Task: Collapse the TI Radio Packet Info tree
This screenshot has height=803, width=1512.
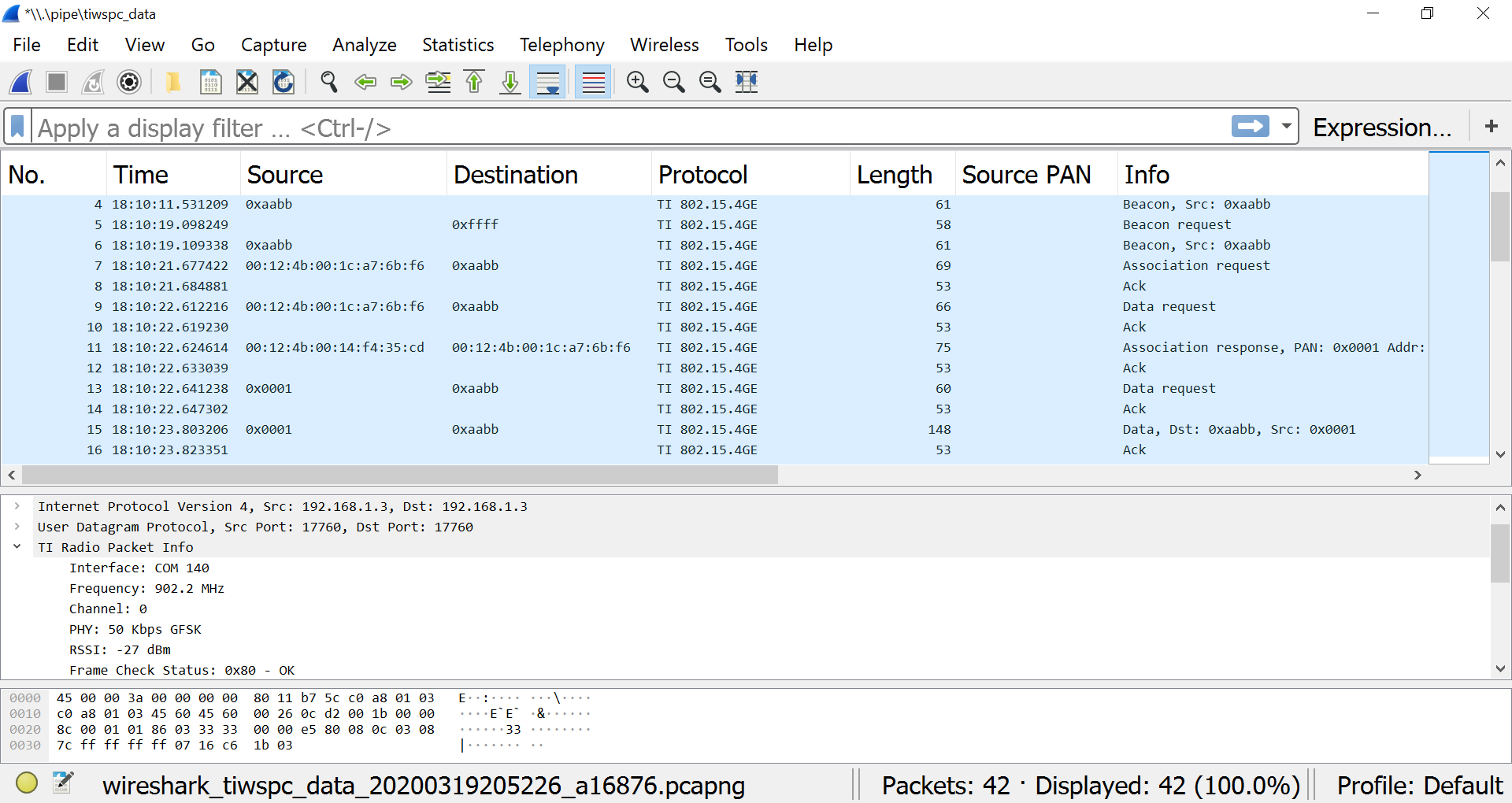Action: click(x=17, y=547)
